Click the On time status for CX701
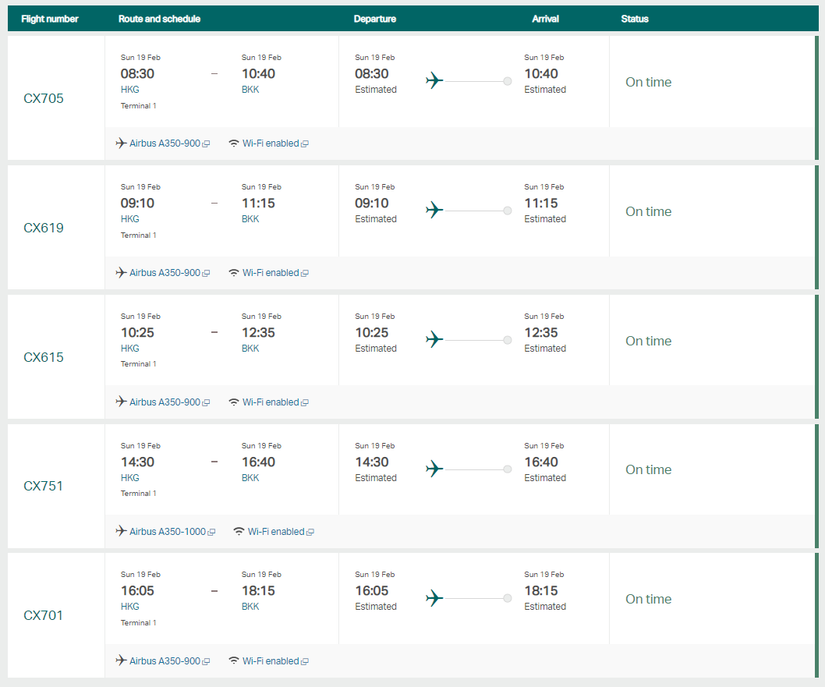This screenshot has width=825, height=687. click(x=648, y=599)
